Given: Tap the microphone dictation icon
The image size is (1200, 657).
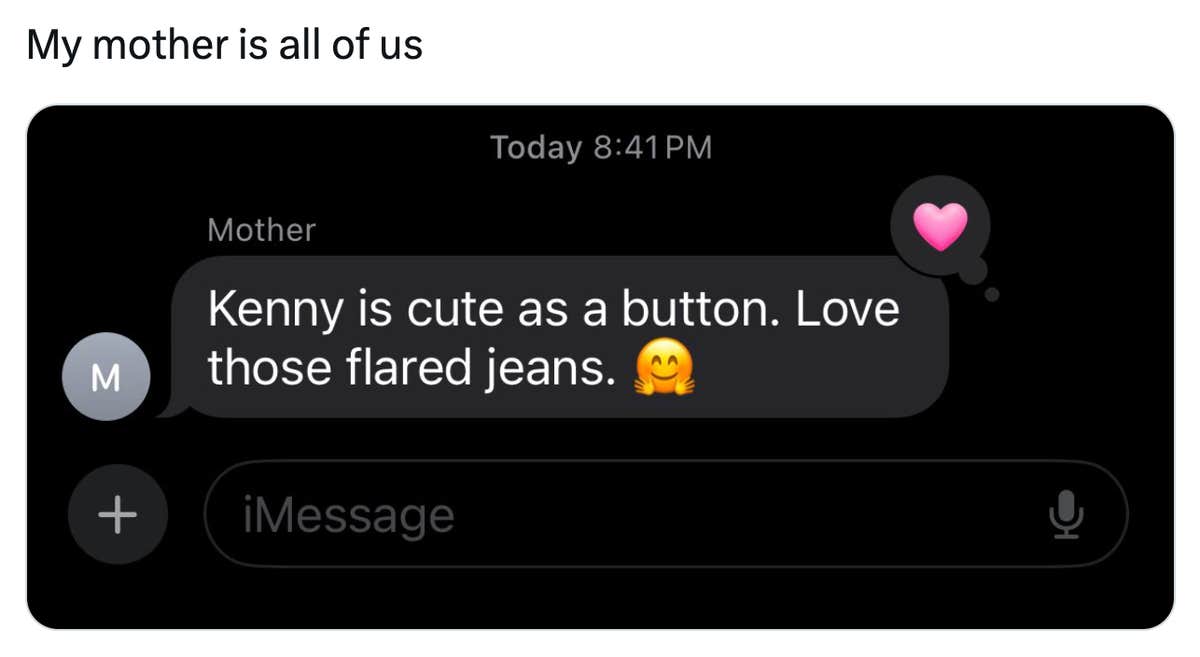Looking at the screenshot, I should click(x=1065, y=515).
